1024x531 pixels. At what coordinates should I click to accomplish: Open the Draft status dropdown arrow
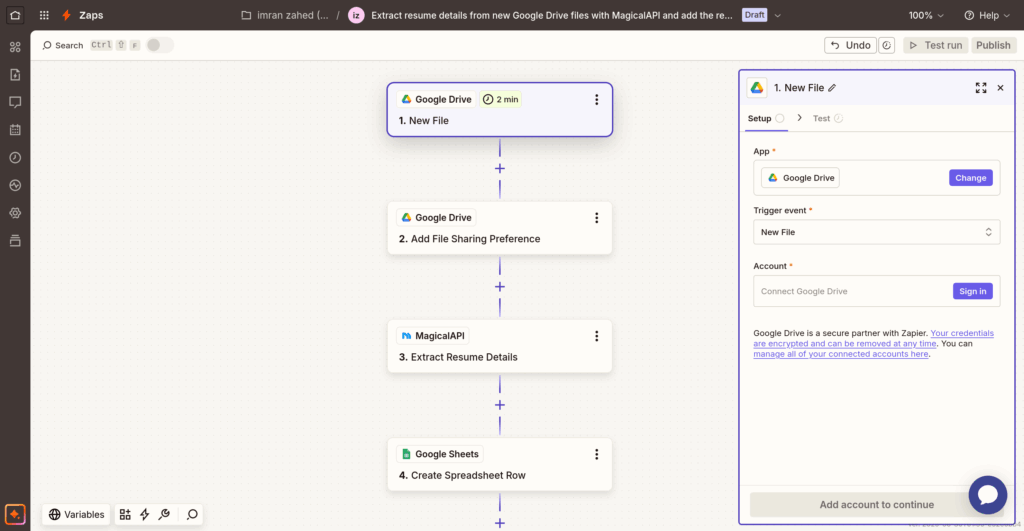(777, 15)
